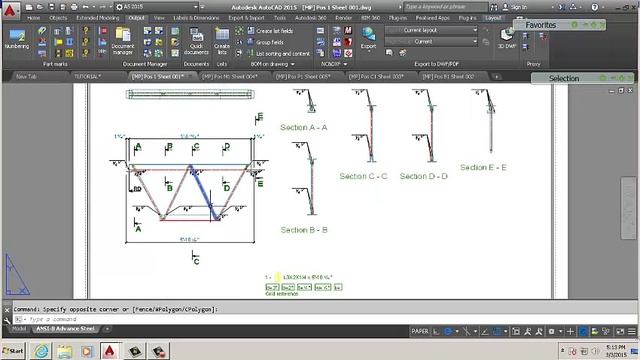This screenshot has height=360, width=640.
Task: Open the Document manager
Action: [123, 41]
